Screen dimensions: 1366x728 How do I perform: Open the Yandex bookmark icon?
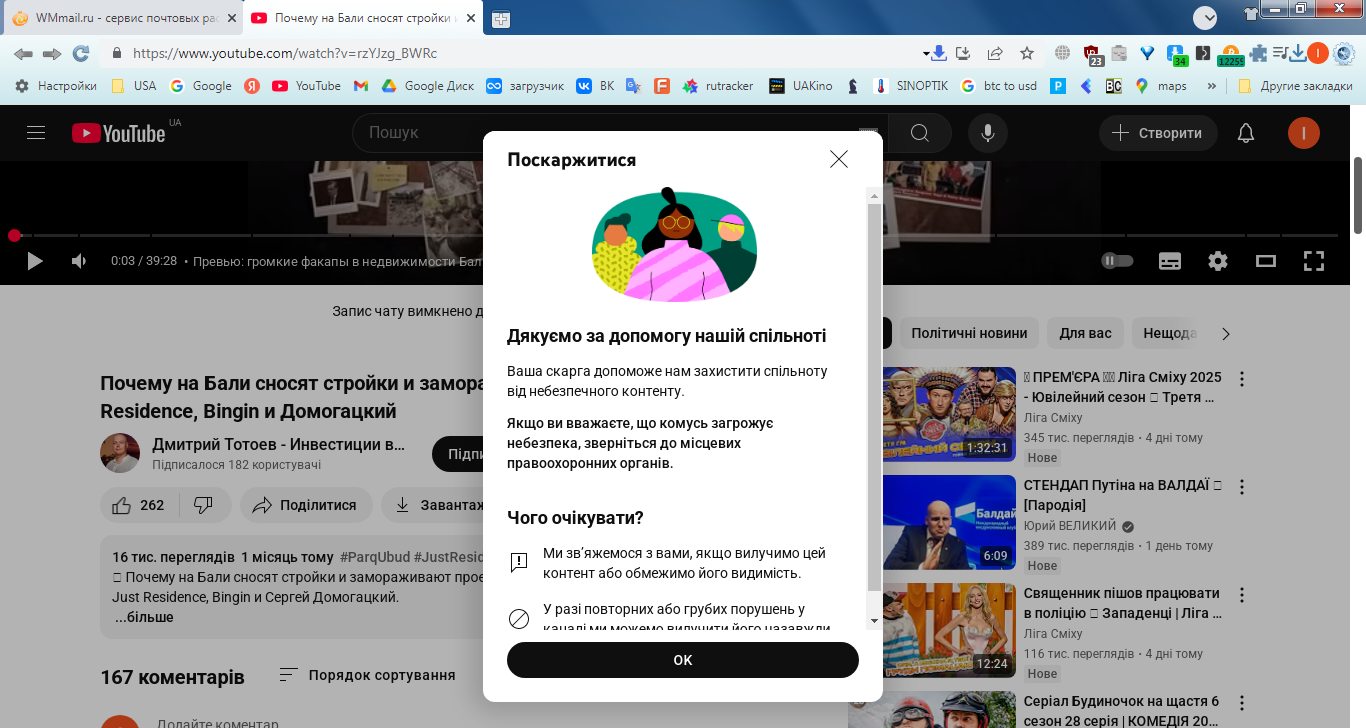tap(253, 86)
